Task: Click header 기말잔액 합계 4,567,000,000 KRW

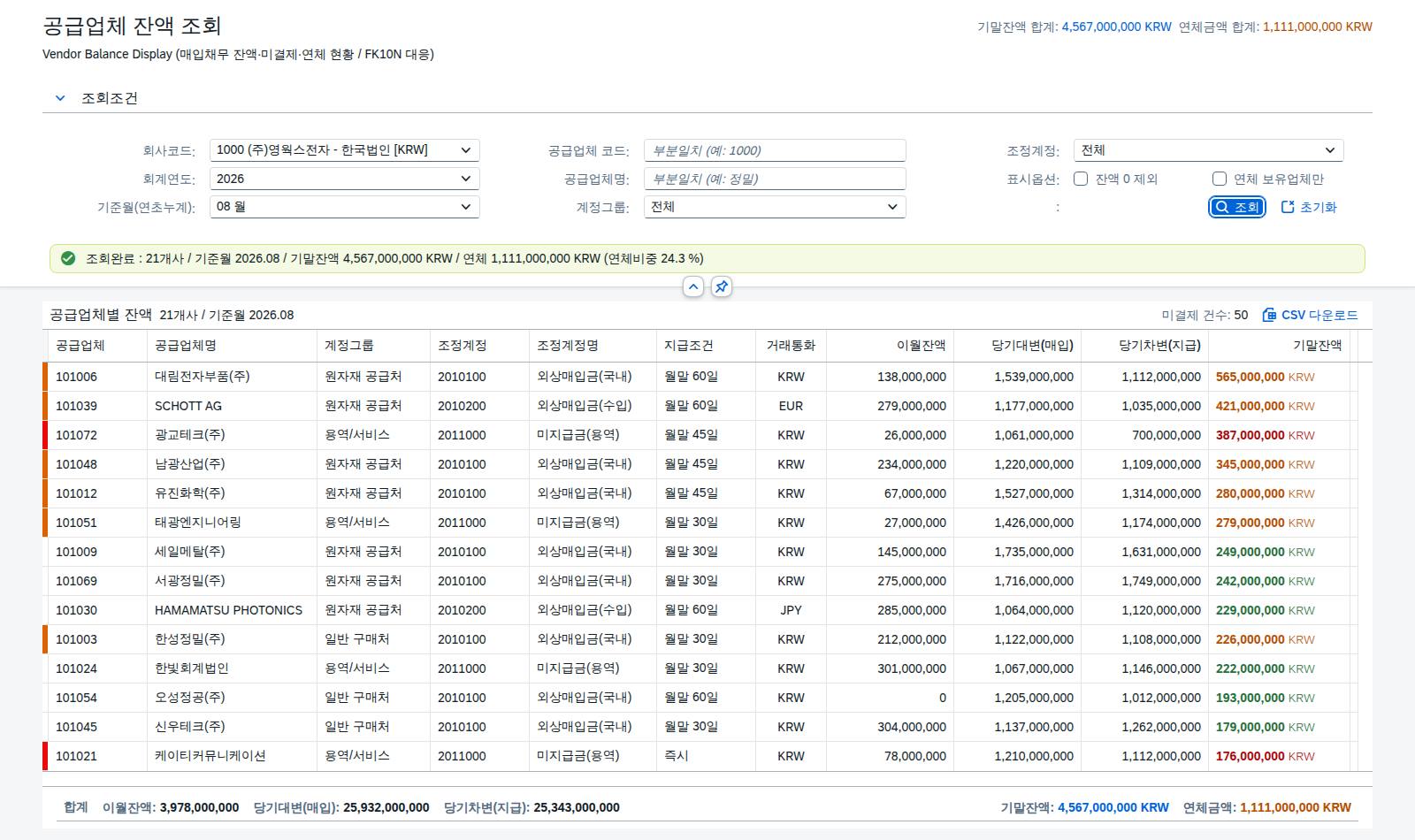Action: click(x=1075, y=27)
